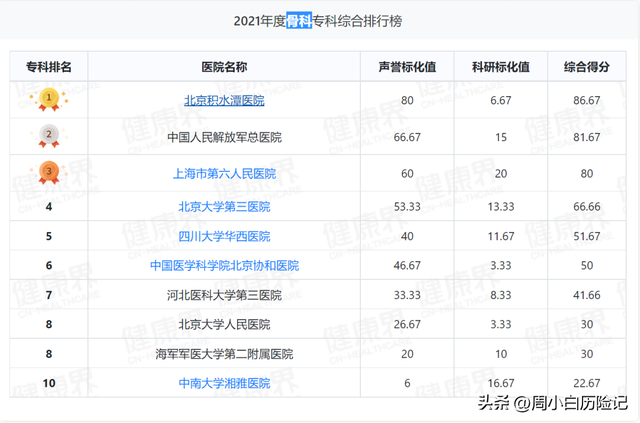The image size is (640, 423).
Task: Click 综合得分 80 for 上海市第六人民医院
Action: pyautogui.click(x=587, y=174)
